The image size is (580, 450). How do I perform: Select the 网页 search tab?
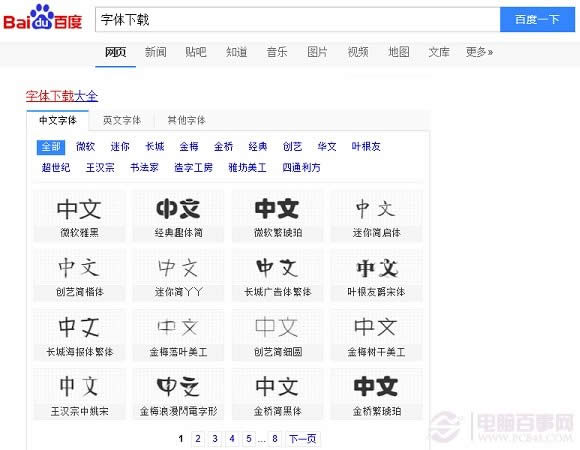[115, 52]
